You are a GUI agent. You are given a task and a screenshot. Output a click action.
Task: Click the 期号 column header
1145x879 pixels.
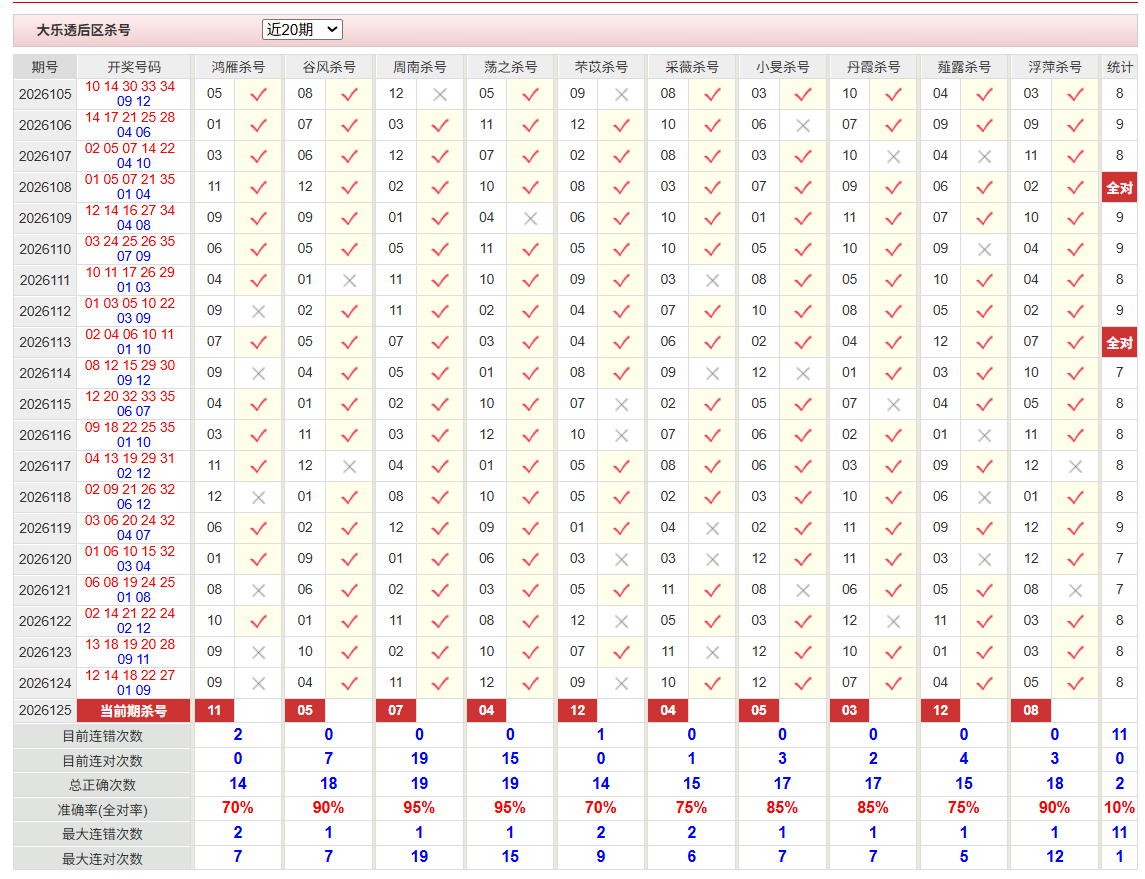(45, 67)
